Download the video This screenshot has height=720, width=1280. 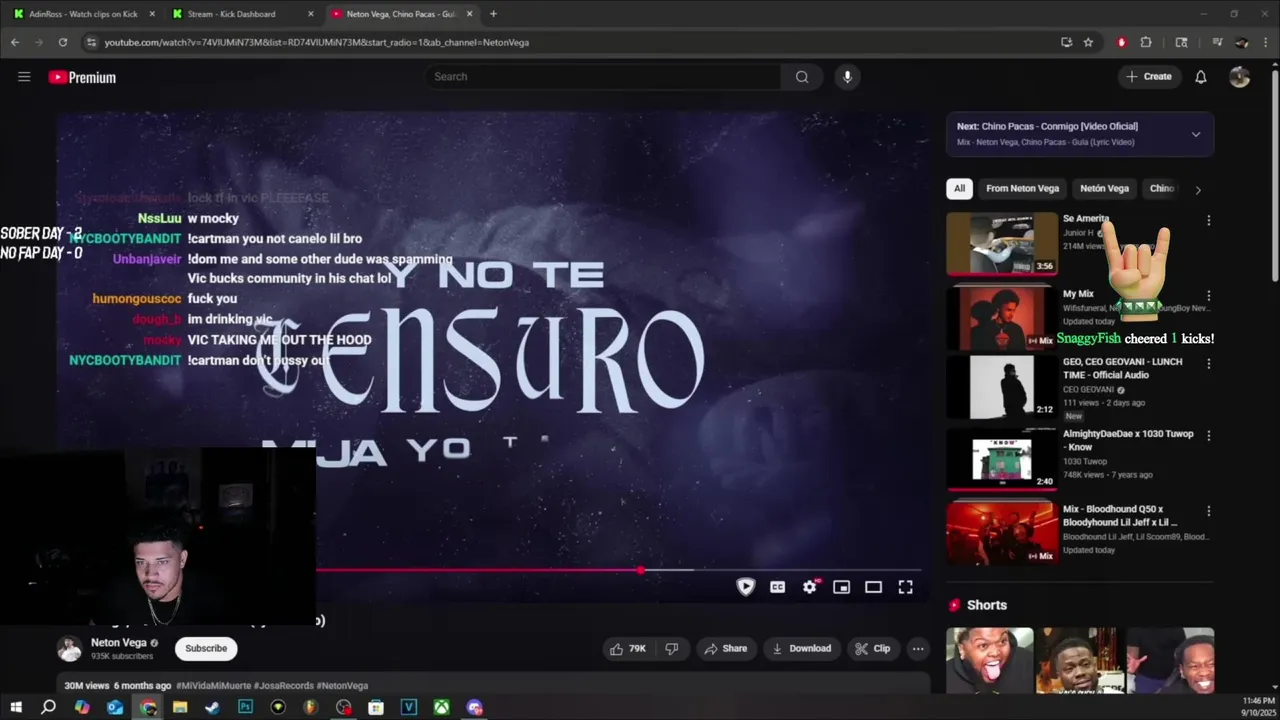(x=801, y=649)
